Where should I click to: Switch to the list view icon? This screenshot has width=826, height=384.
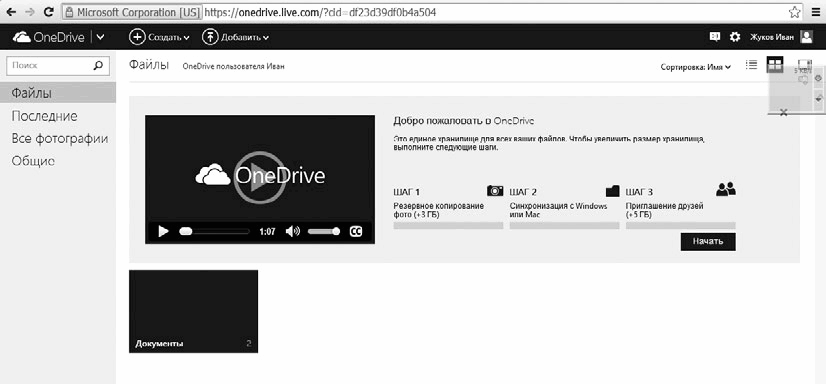coord(752,65)
